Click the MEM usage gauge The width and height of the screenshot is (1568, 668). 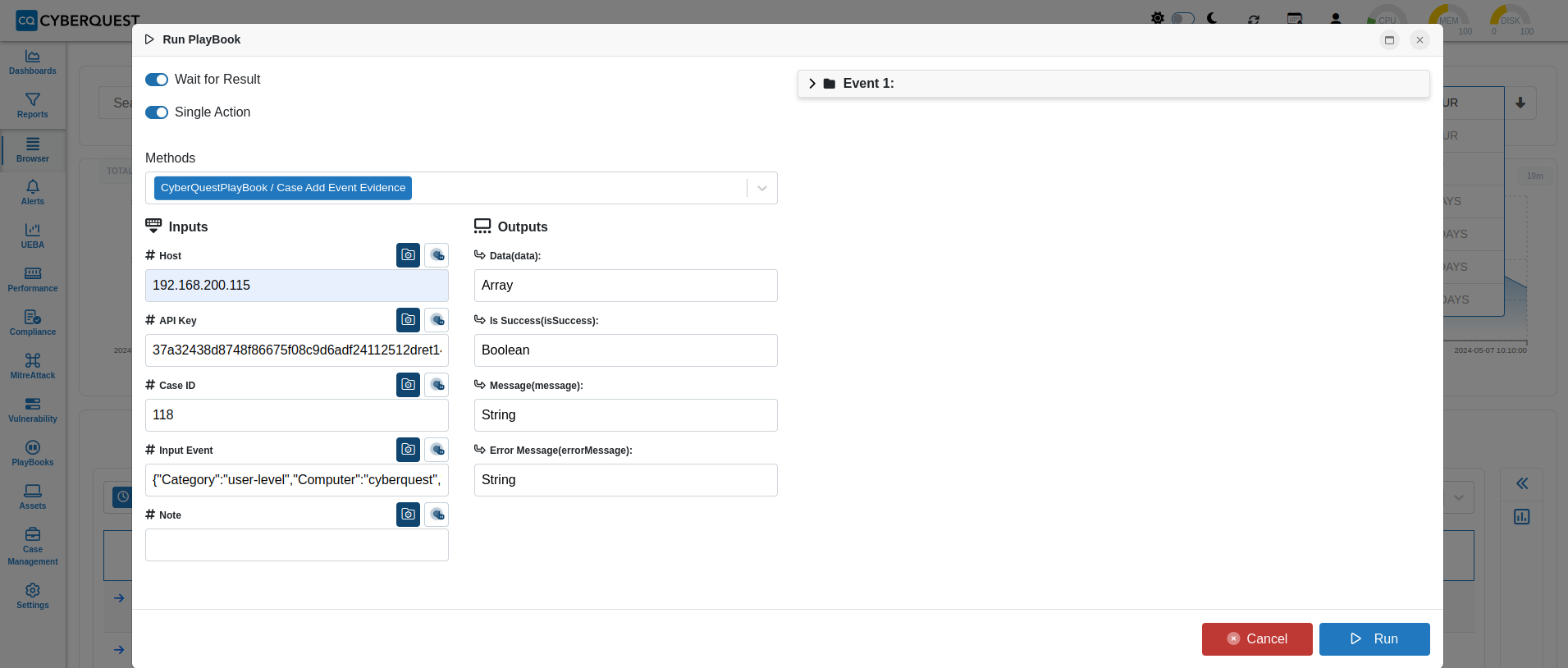(1449, 18)
